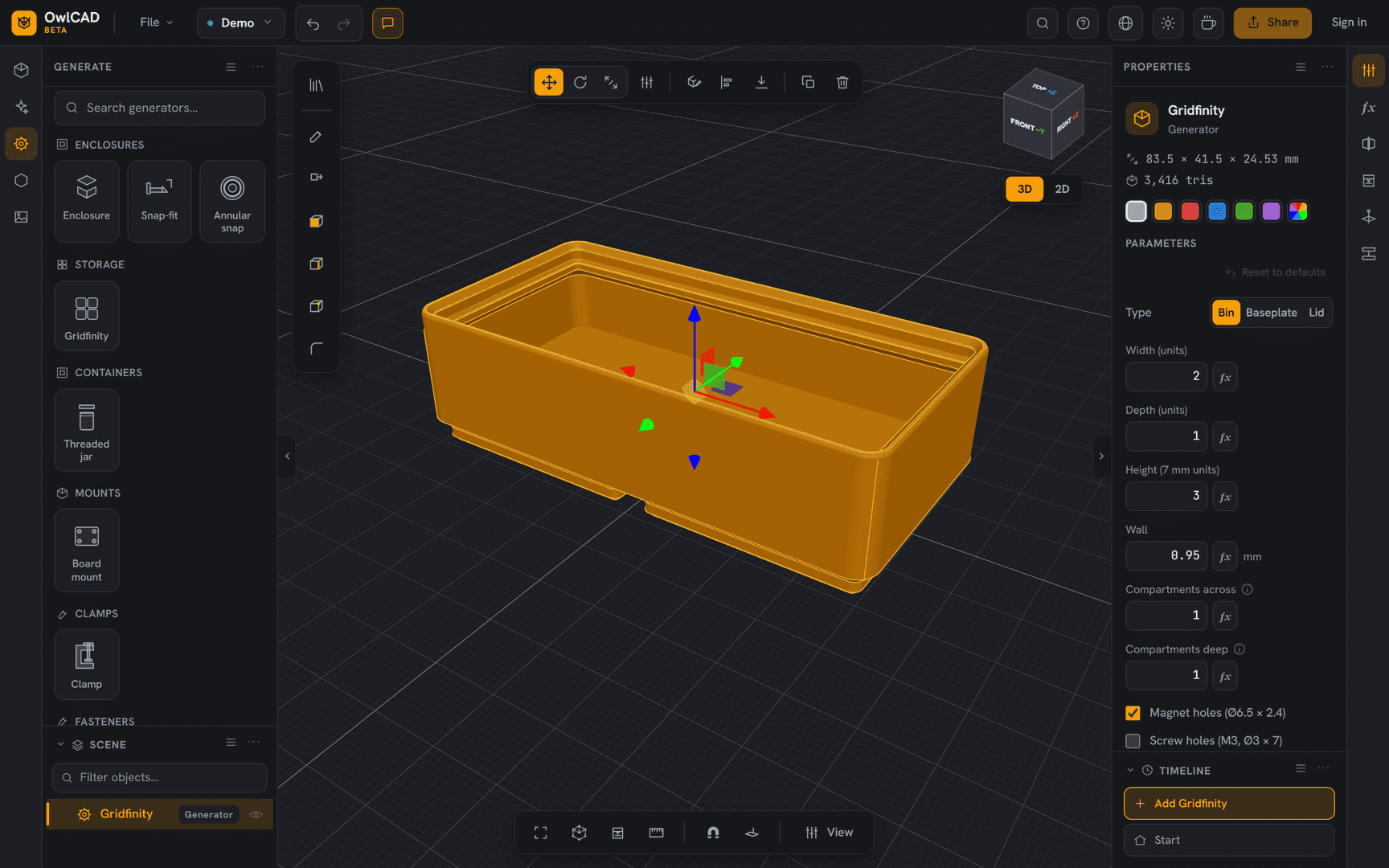Image resolution: width=1389 pixels, height=868 pixels.
Task: Select the Clamp generator
Action: point(87,665)
